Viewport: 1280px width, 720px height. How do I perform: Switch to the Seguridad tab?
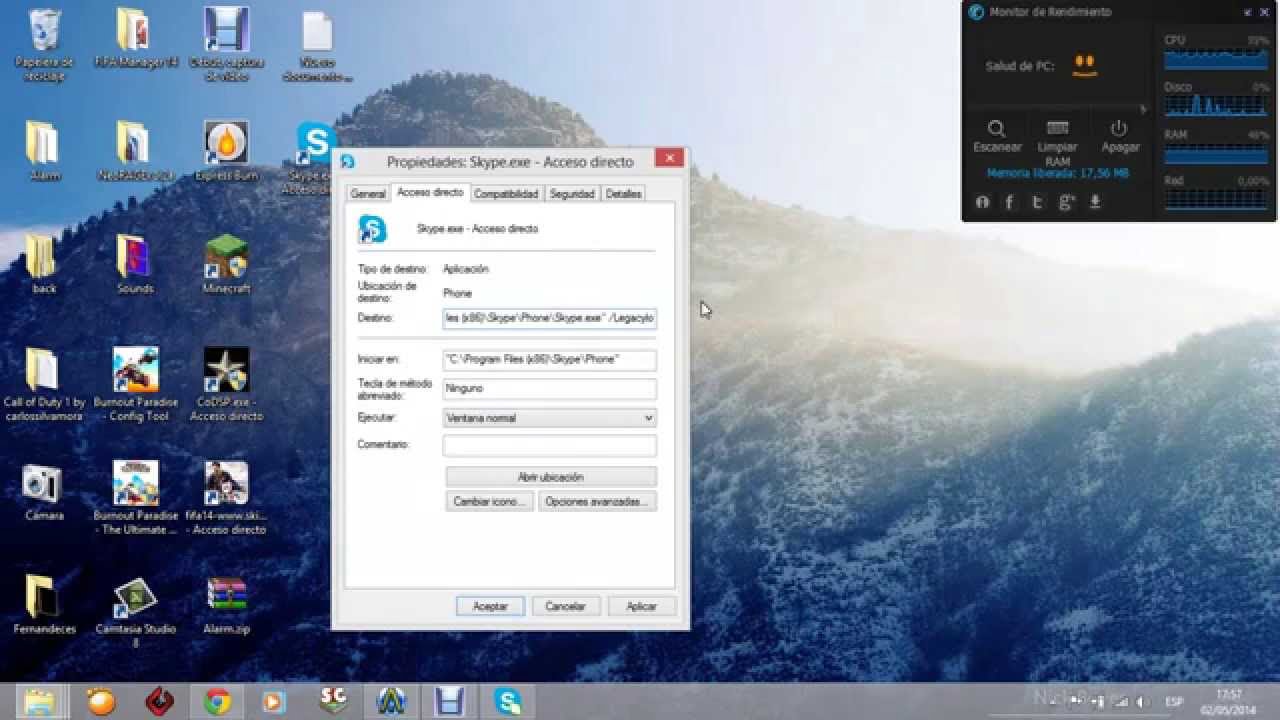pyautogui.click(x=572, y=194)
